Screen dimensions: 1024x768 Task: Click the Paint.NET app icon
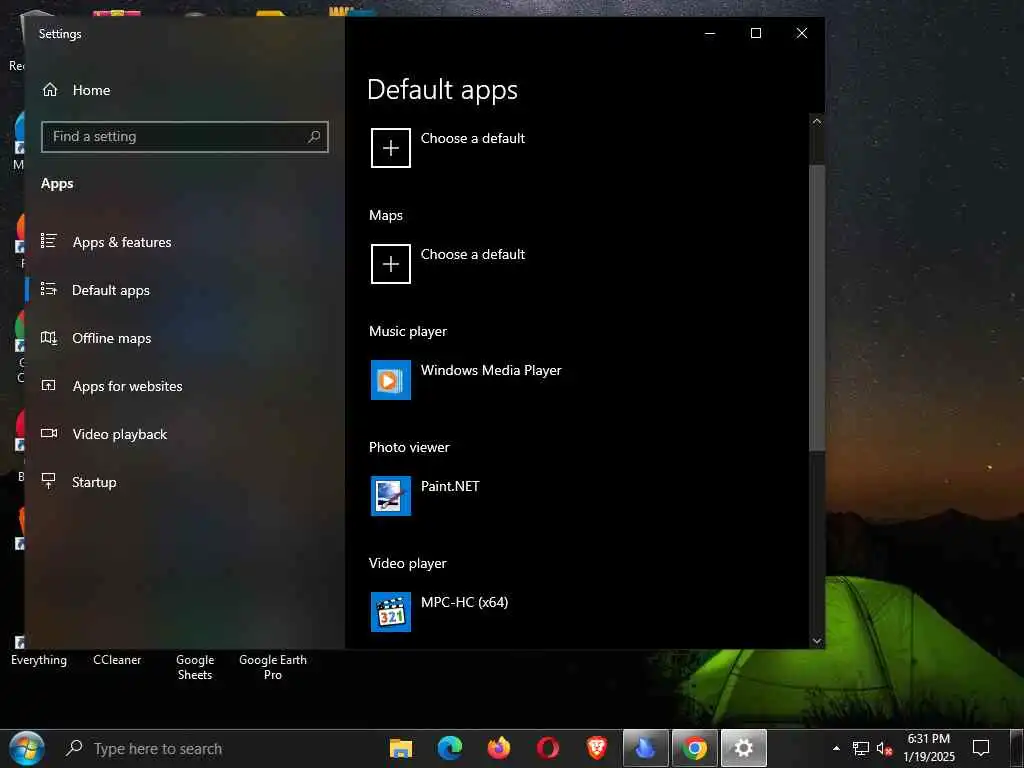coord(391,496)
